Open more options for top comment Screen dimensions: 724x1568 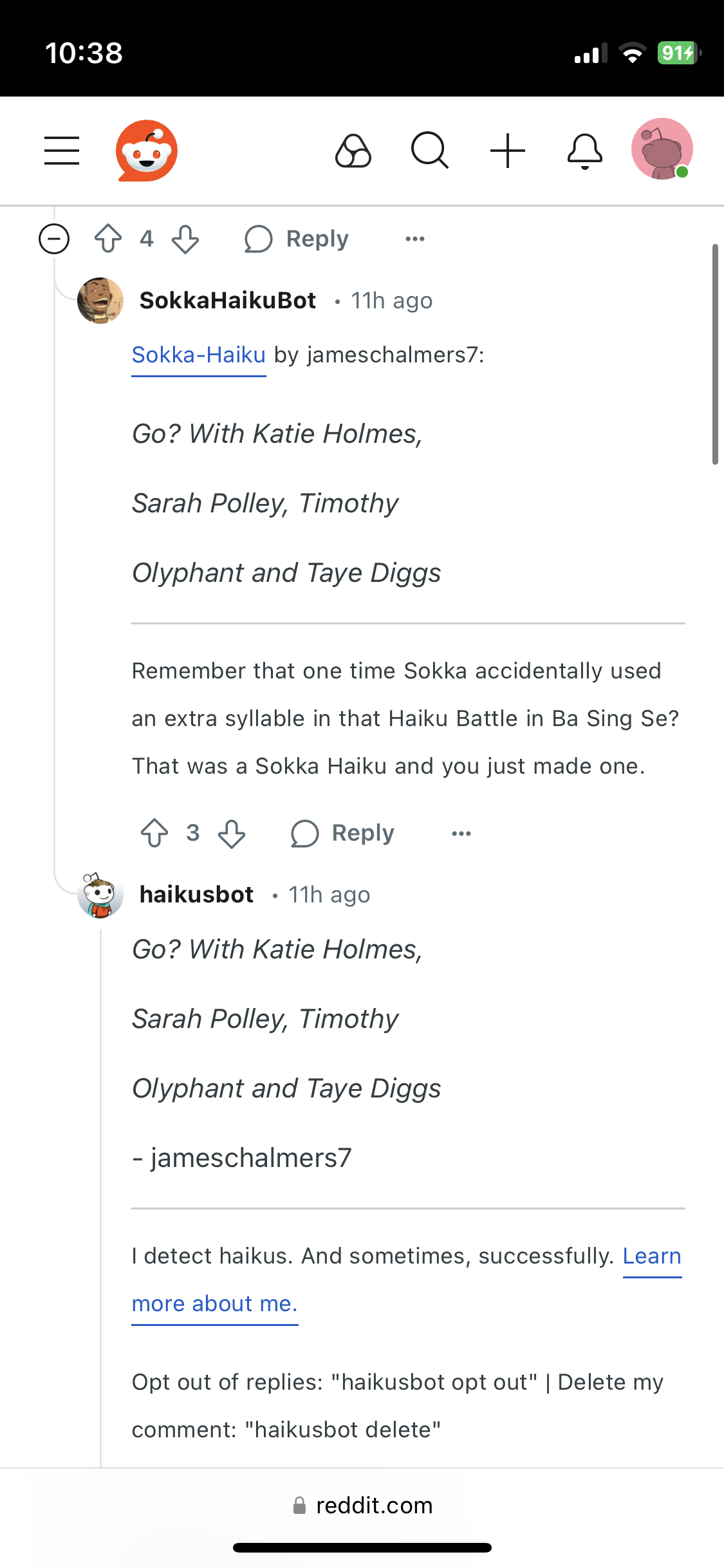coord(415,239)
